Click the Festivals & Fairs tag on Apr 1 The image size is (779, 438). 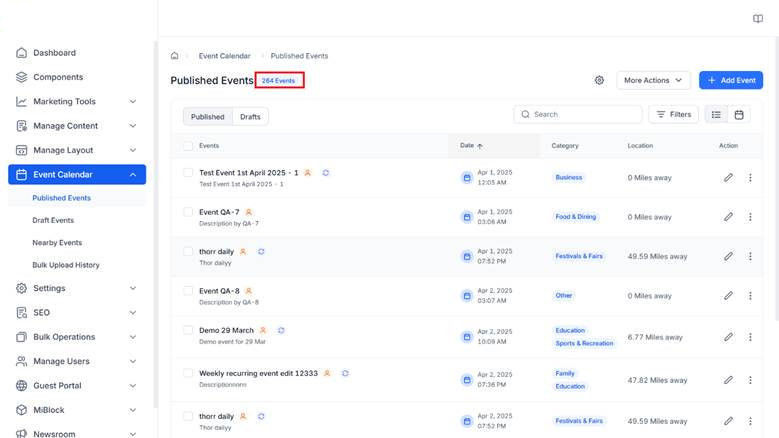point(579,256)
